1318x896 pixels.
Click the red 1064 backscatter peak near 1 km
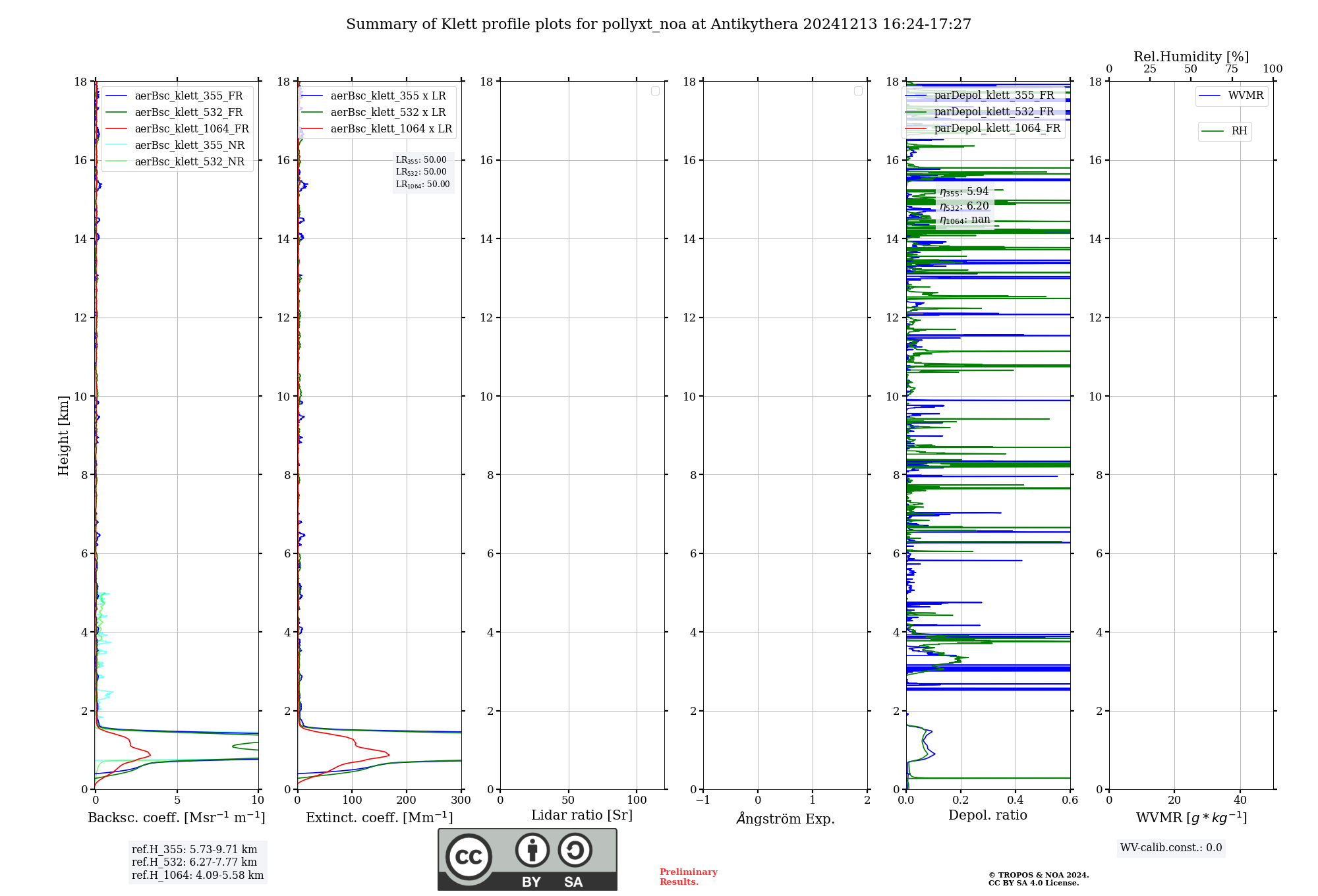tap(149, 754)
